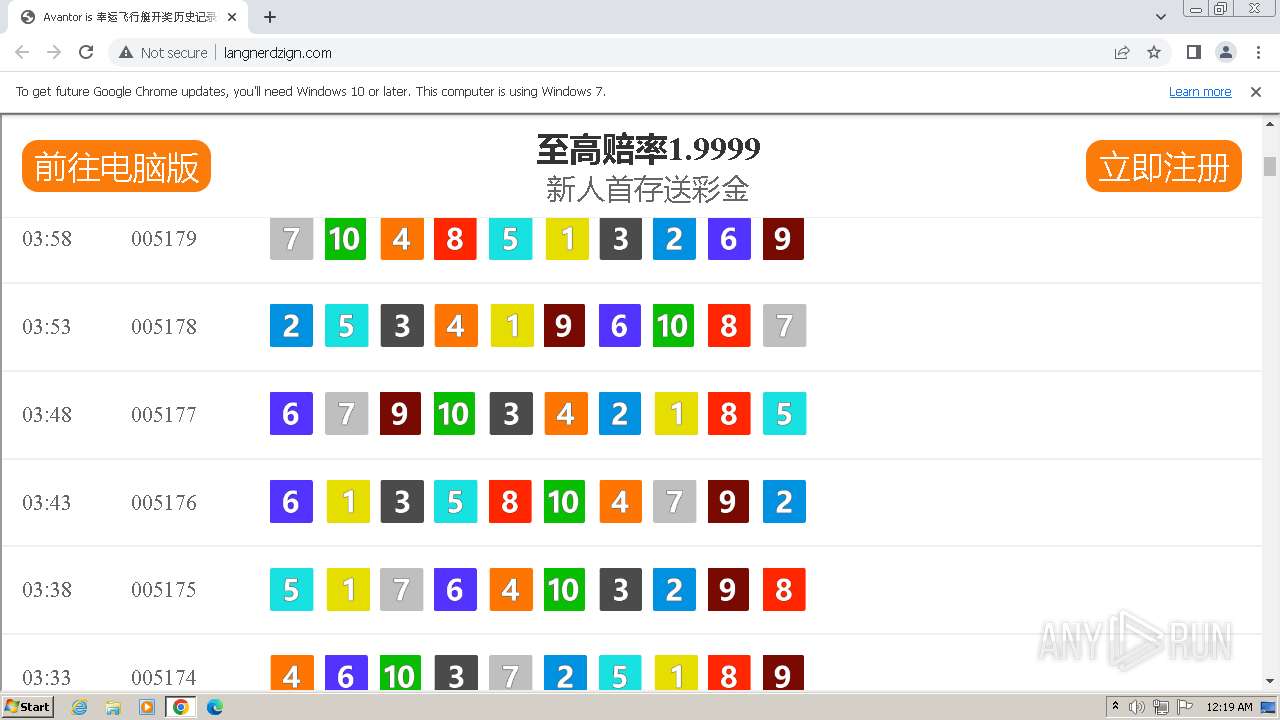Viewport: 1280px width, 720px height.
Task: Click the blue 2 ball in row 005178
Action: [x=291, y=326]
